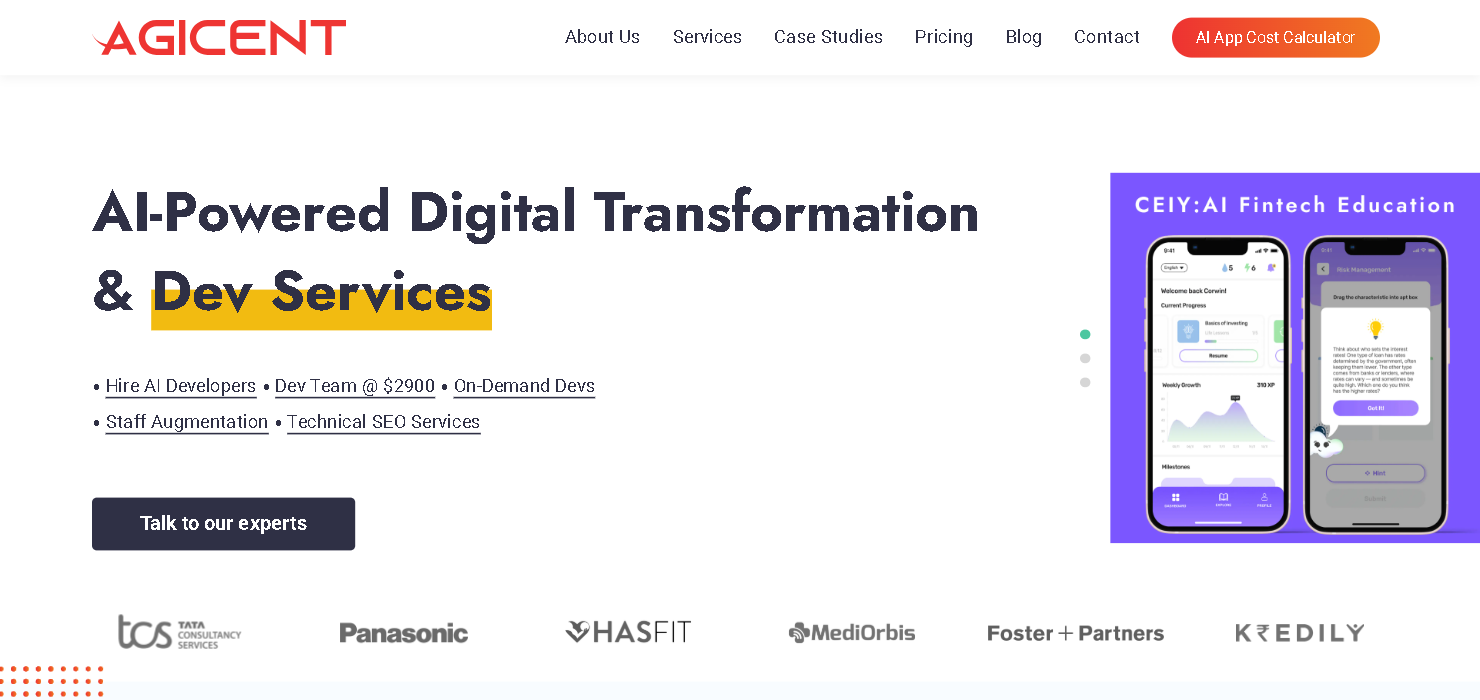
Task: Click the TCS Tata Consultancy logo
Action: 180,632
